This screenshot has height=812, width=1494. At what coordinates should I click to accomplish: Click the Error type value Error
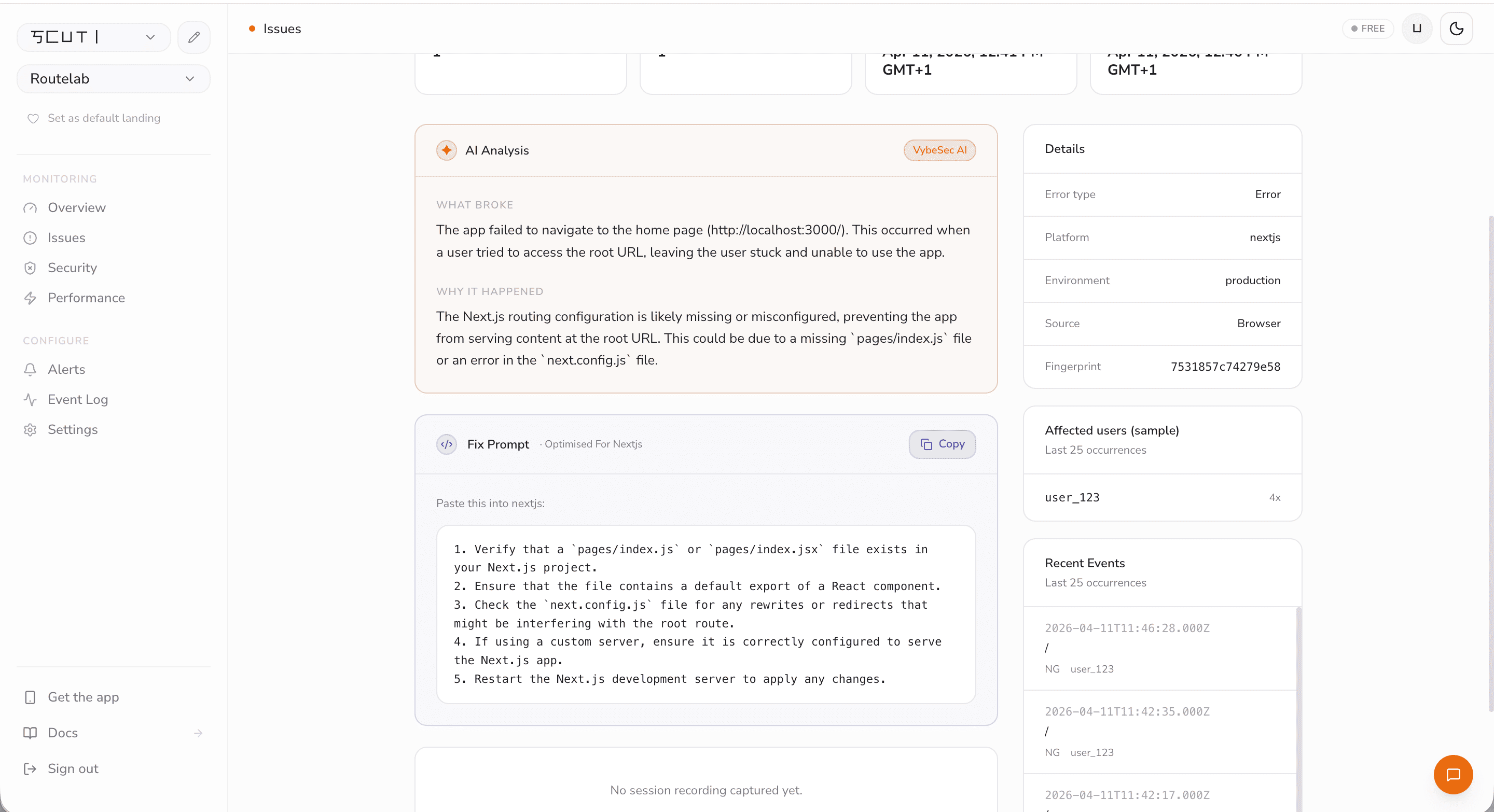(1267, 195)
